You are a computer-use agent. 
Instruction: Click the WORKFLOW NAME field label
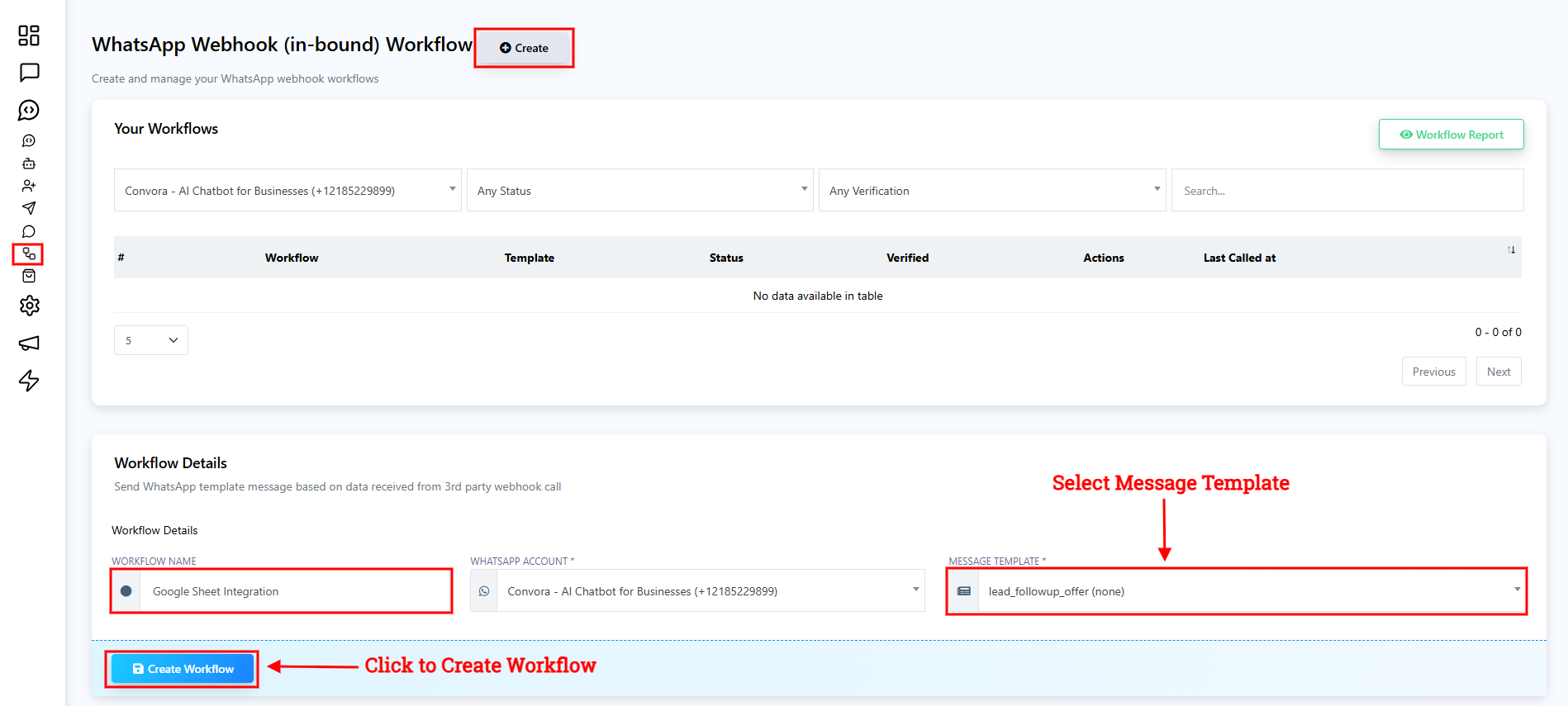pyautogui.click(x=154, y=561)
